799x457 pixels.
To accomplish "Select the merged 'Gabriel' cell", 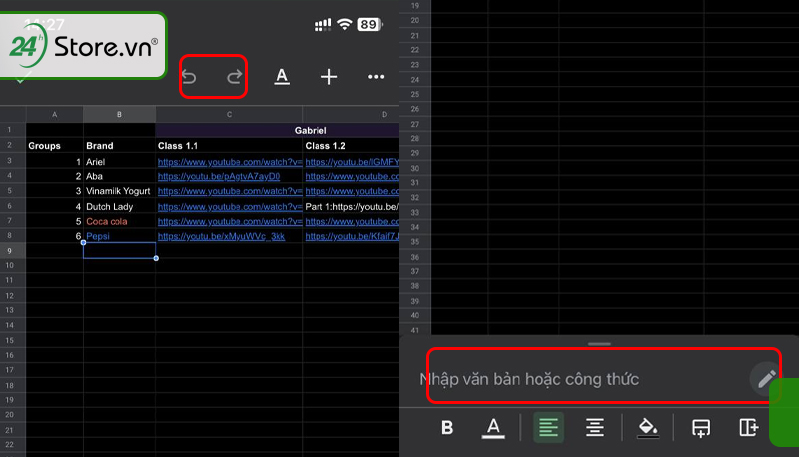I will (x=278, y=130).
